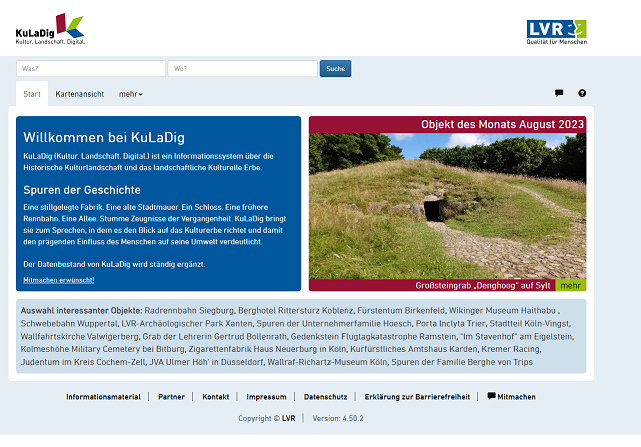Open Wikinger Museum Haithabu
This screenshot has height=447, width=641.
pos(502,311)
